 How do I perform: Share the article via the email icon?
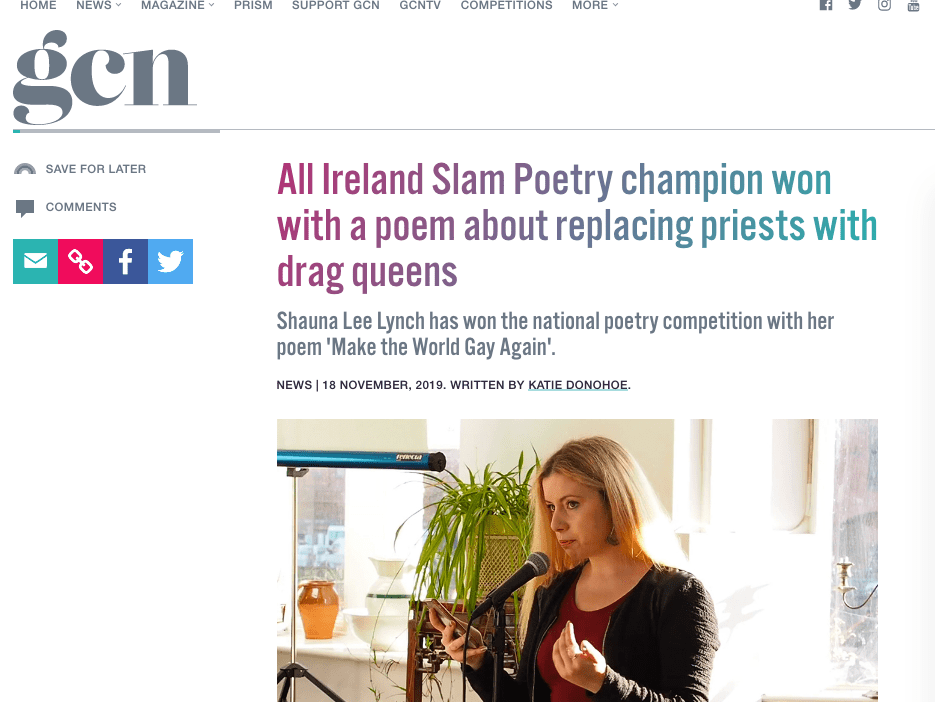coord(35,261)
